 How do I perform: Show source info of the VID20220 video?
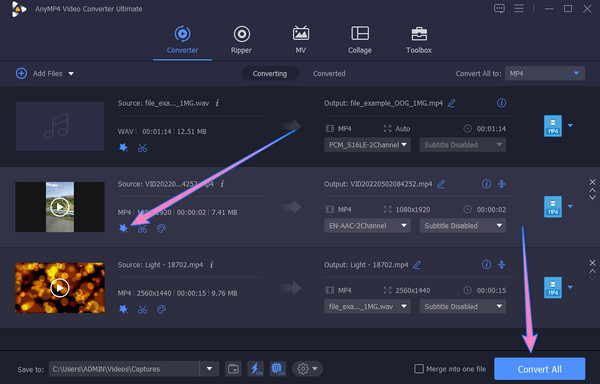pyautogui.click(x=222, y=184)
